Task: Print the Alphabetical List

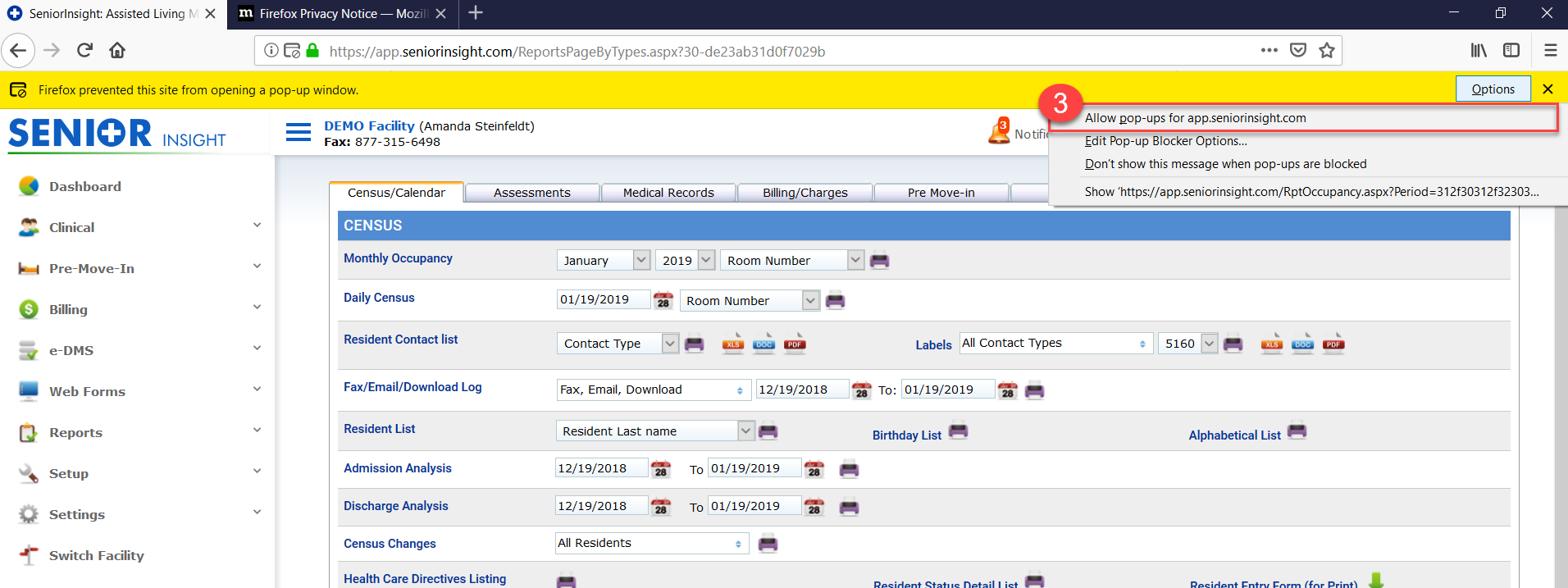Action: coord(1297,431)
